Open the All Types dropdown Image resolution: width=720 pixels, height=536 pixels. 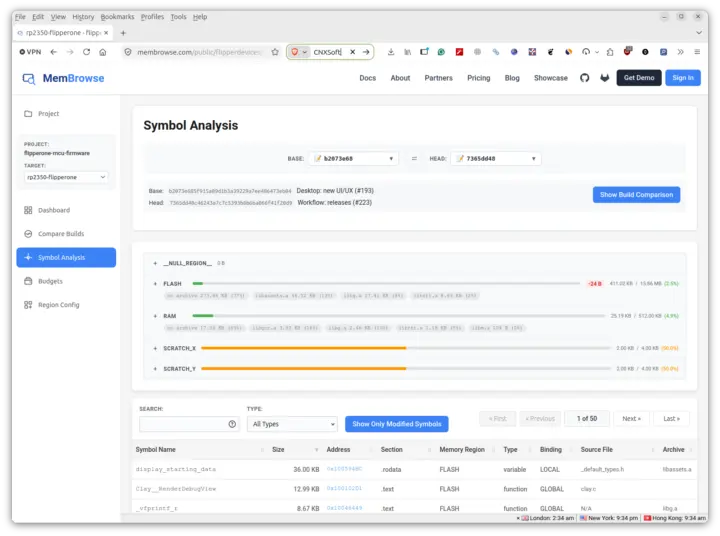[292, 424]
